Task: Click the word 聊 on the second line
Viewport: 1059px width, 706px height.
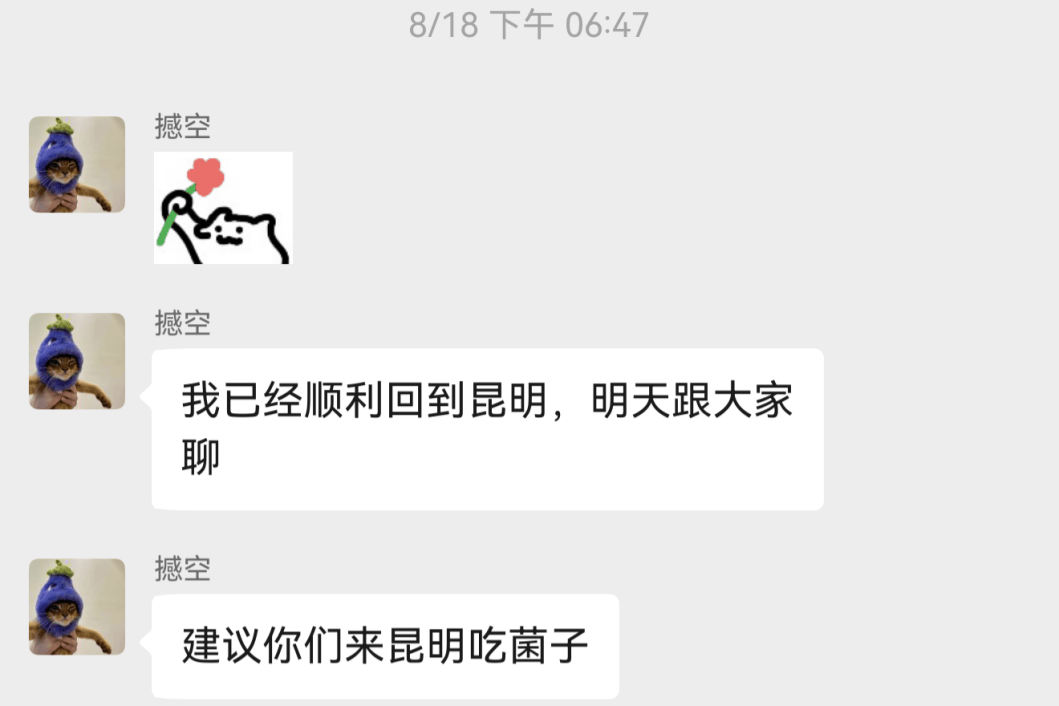Action: [201, 457]
